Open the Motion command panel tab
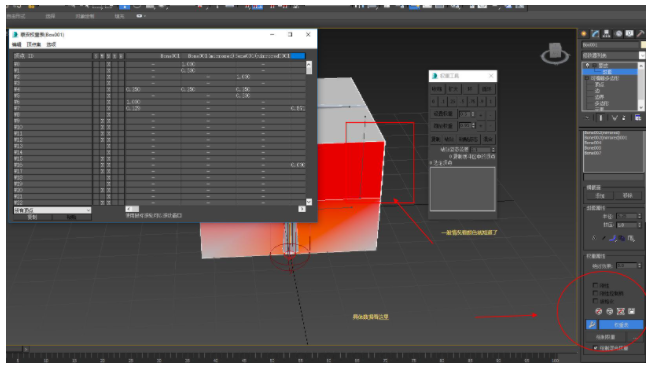 618,34
